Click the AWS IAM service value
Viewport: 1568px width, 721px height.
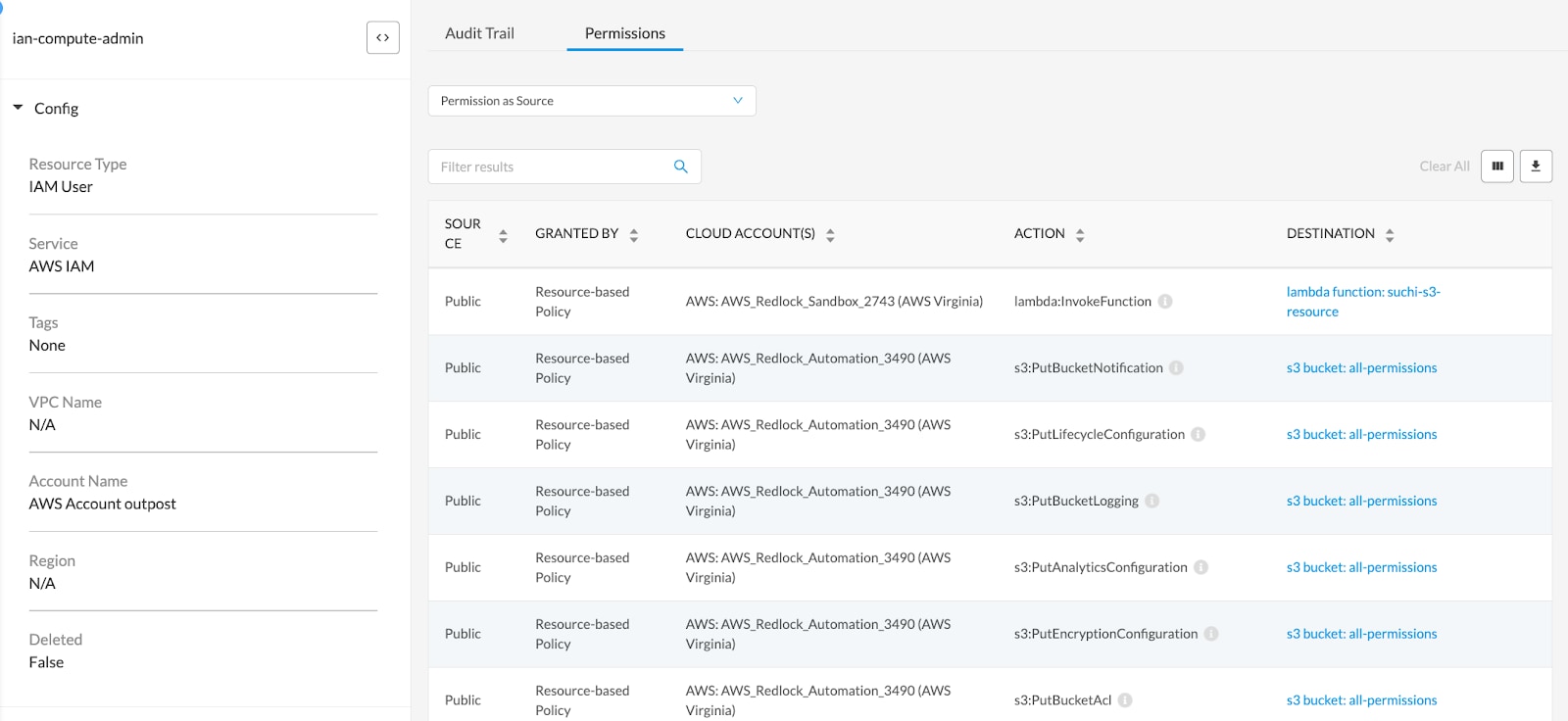click(62, 266)
